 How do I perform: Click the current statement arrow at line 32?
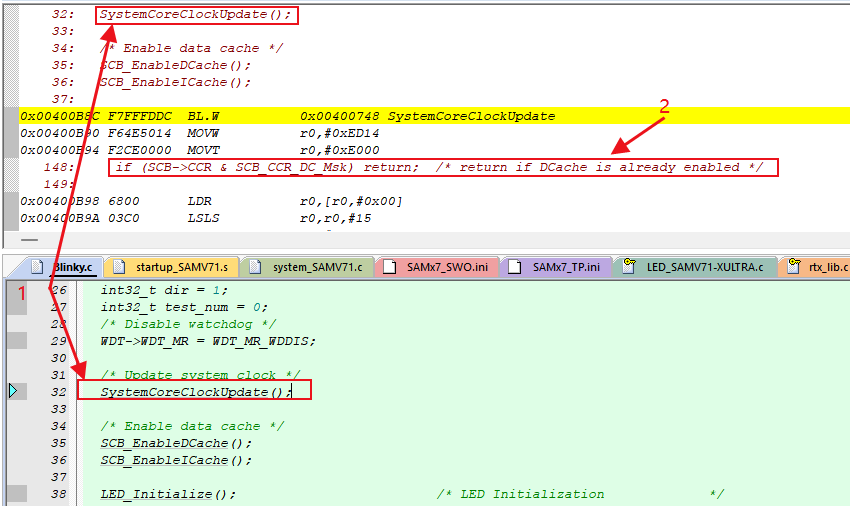[x=14, y=392]
